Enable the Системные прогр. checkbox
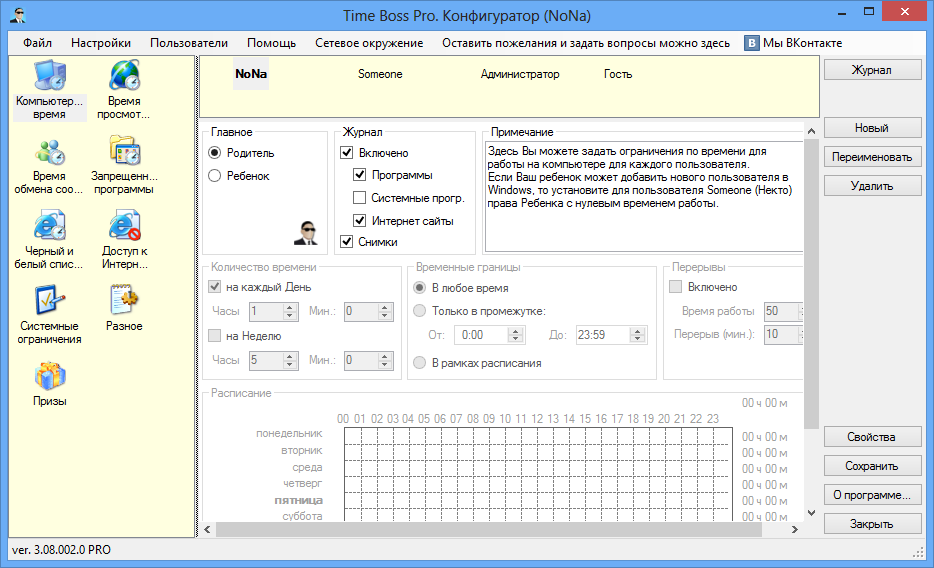Screen dimensions: 934x568 (359, 198)
